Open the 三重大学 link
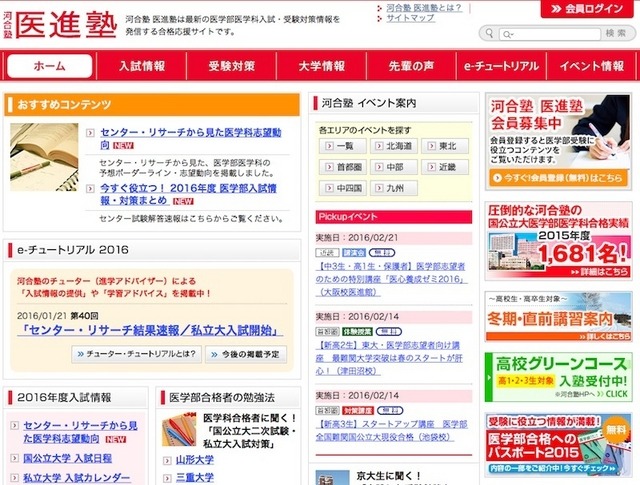 tap(195, 478)
